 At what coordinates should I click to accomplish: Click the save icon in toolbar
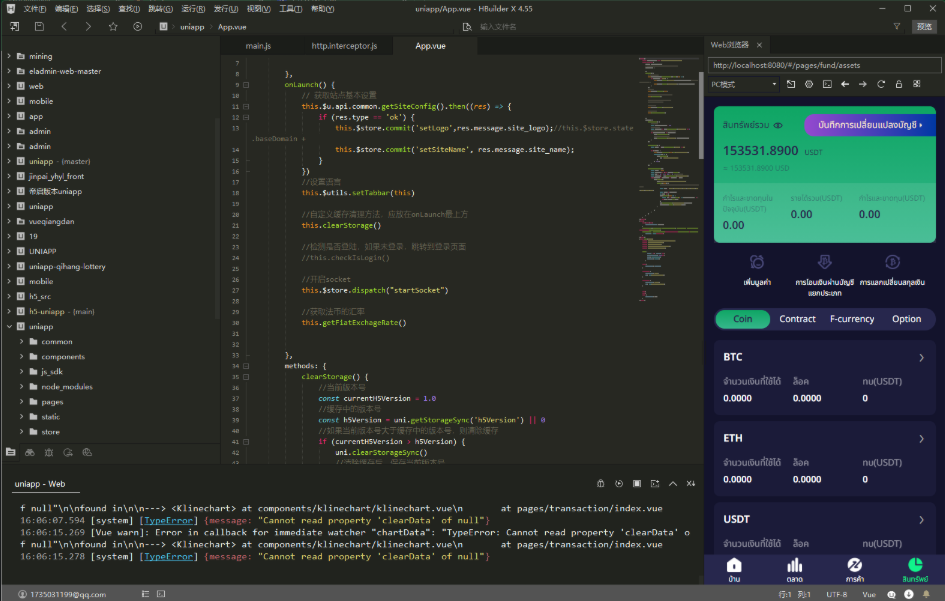pyautogui.click(x=39, y=27)
